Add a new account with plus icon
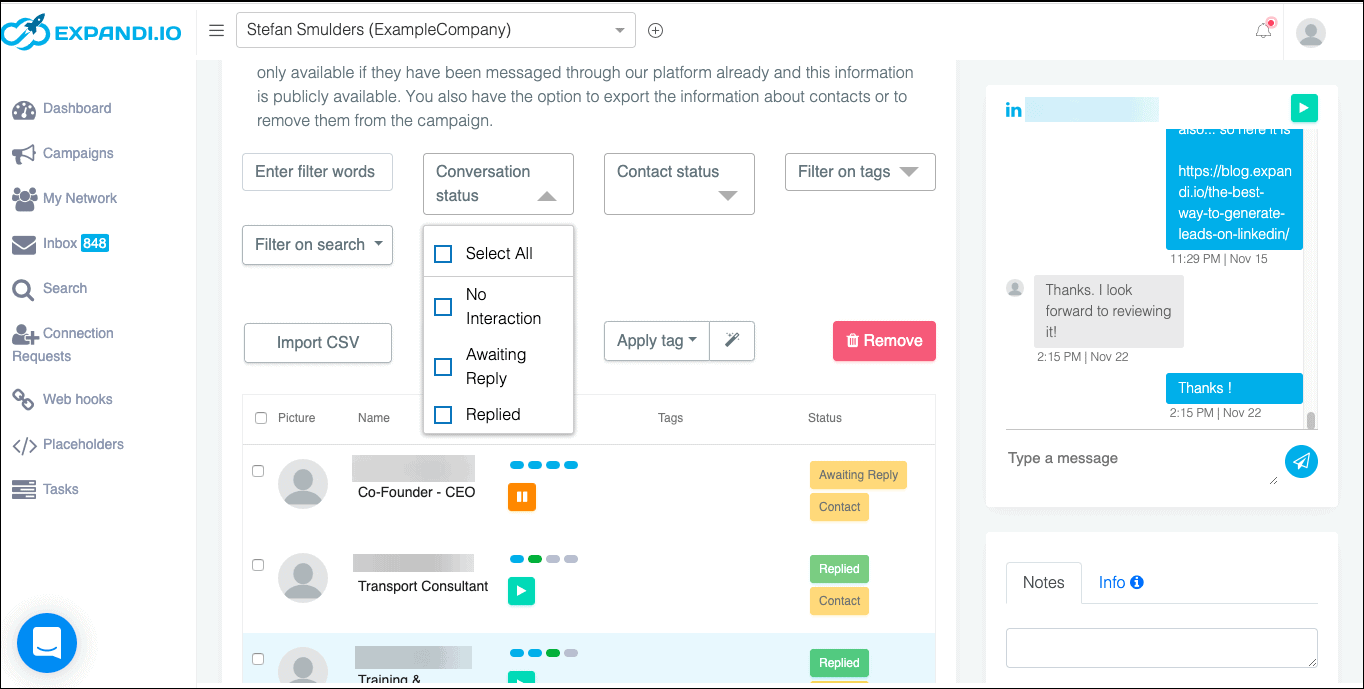 656,30
